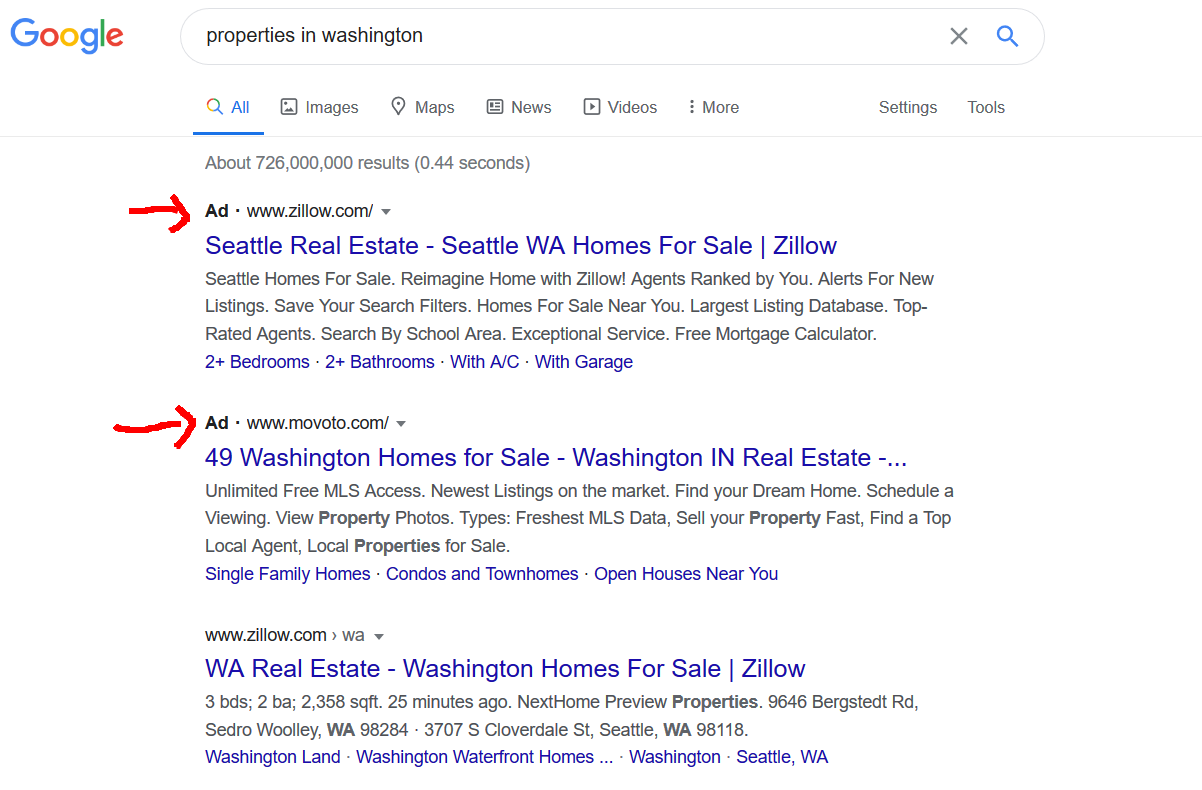The width and height of the screenshot is (1202, 790).
Task: Expand dropdown arrow next to www.movoto.com/ ad
Action: [x=401, y=424]
